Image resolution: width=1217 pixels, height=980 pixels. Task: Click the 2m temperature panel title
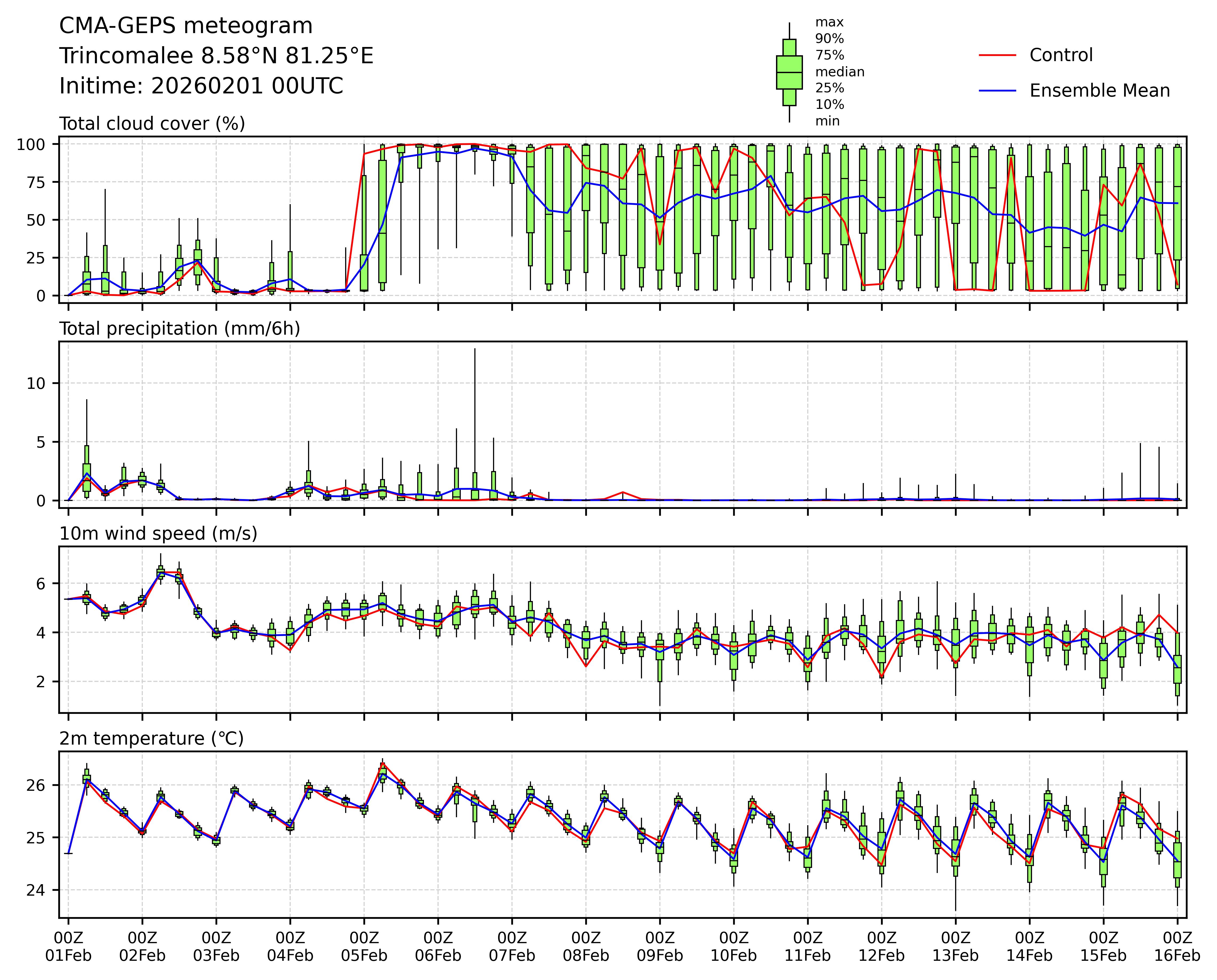151,738
